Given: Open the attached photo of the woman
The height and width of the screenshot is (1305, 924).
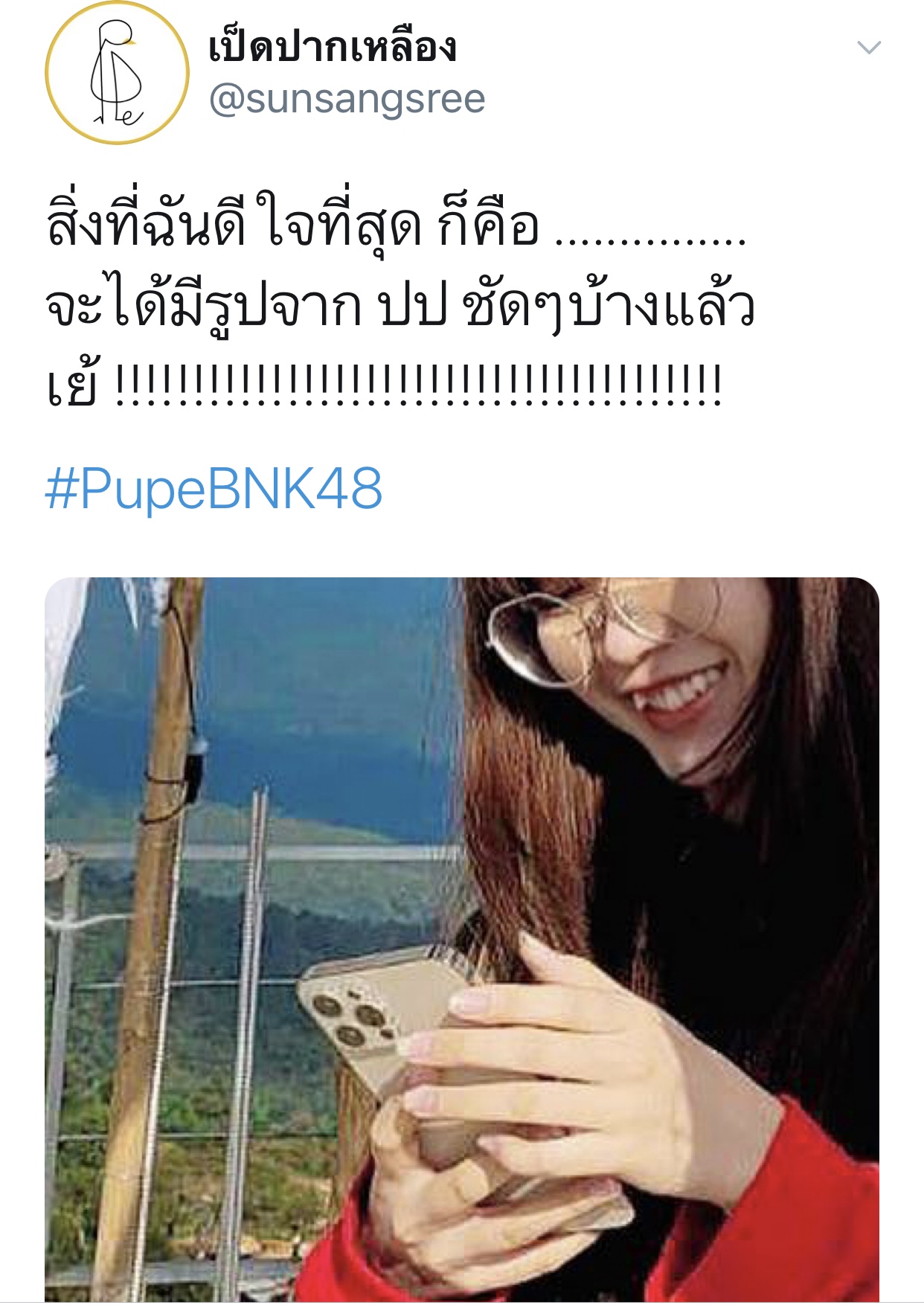Looking at the screenshot, I should [462, 940].
